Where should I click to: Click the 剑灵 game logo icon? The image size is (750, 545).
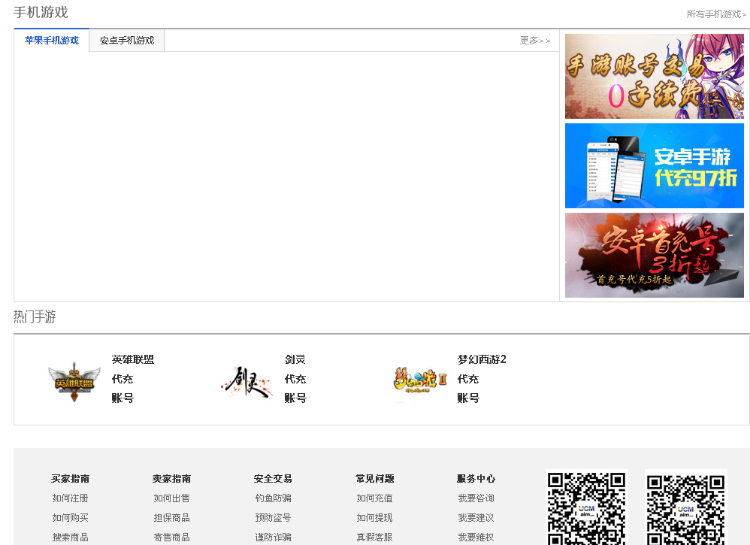(x=247, y=381)
